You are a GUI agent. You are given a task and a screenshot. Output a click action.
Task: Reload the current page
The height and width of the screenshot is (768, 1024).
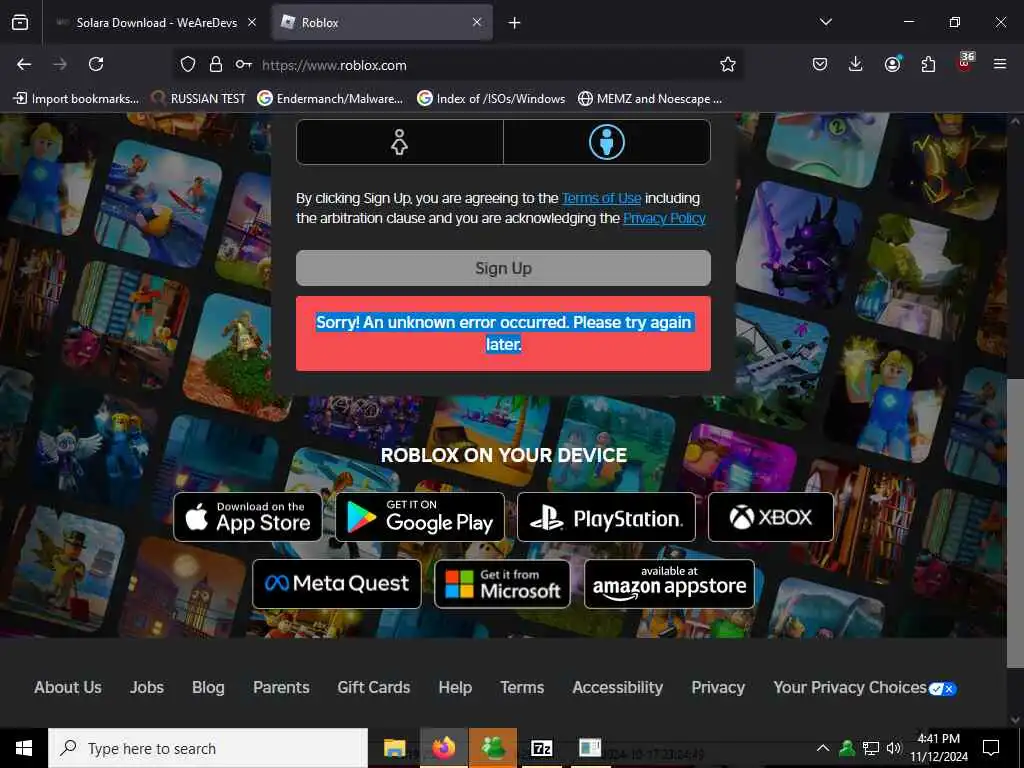pos(96,64)
